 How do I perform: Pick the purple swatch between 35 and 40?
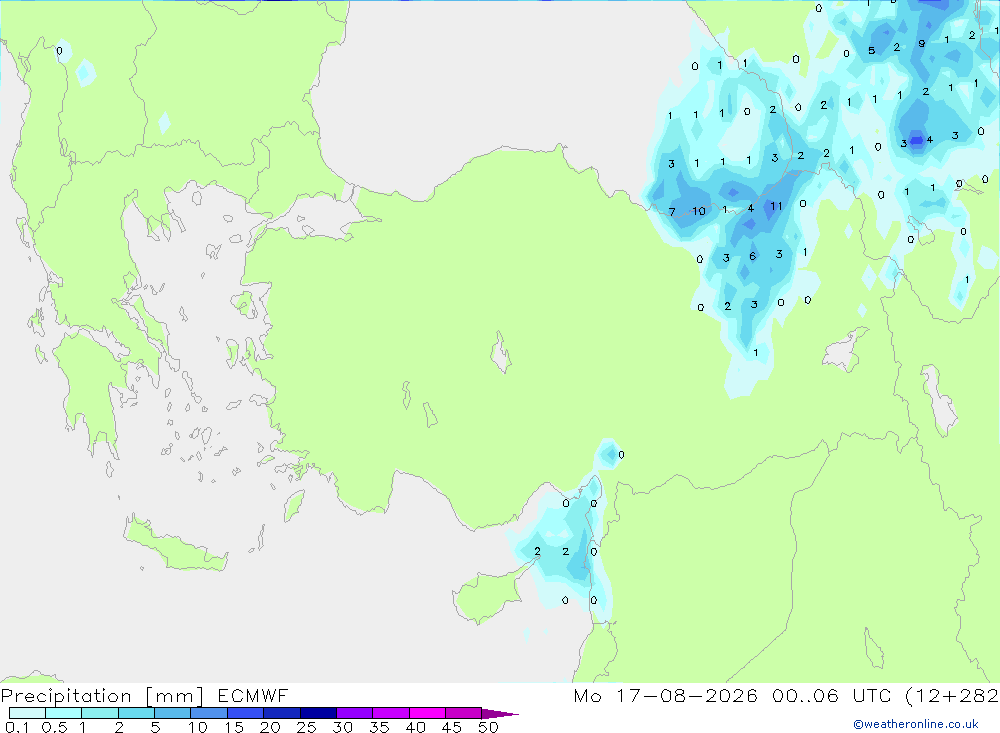(x=390, y=713)
